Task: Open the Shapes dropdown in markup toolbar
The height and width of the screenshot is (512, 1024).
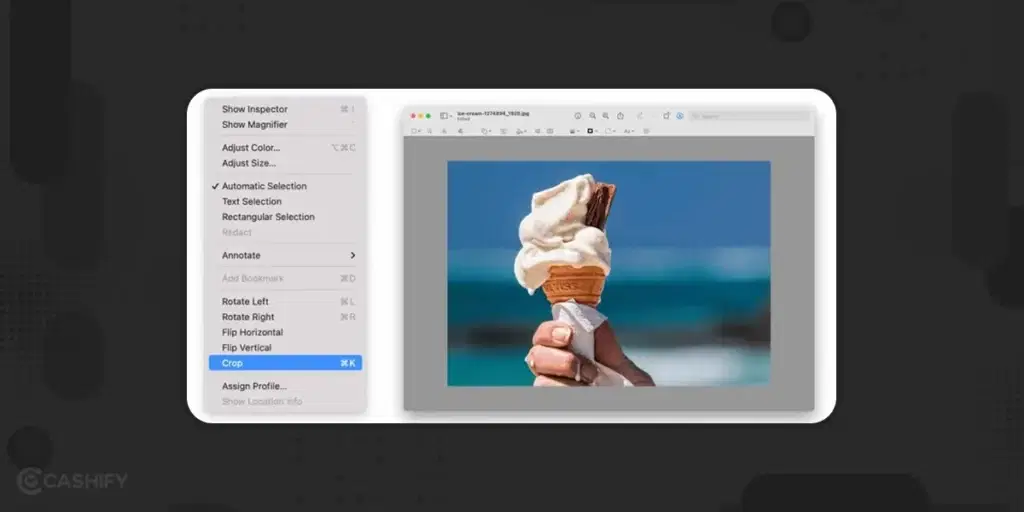Action: pos(487,131)
